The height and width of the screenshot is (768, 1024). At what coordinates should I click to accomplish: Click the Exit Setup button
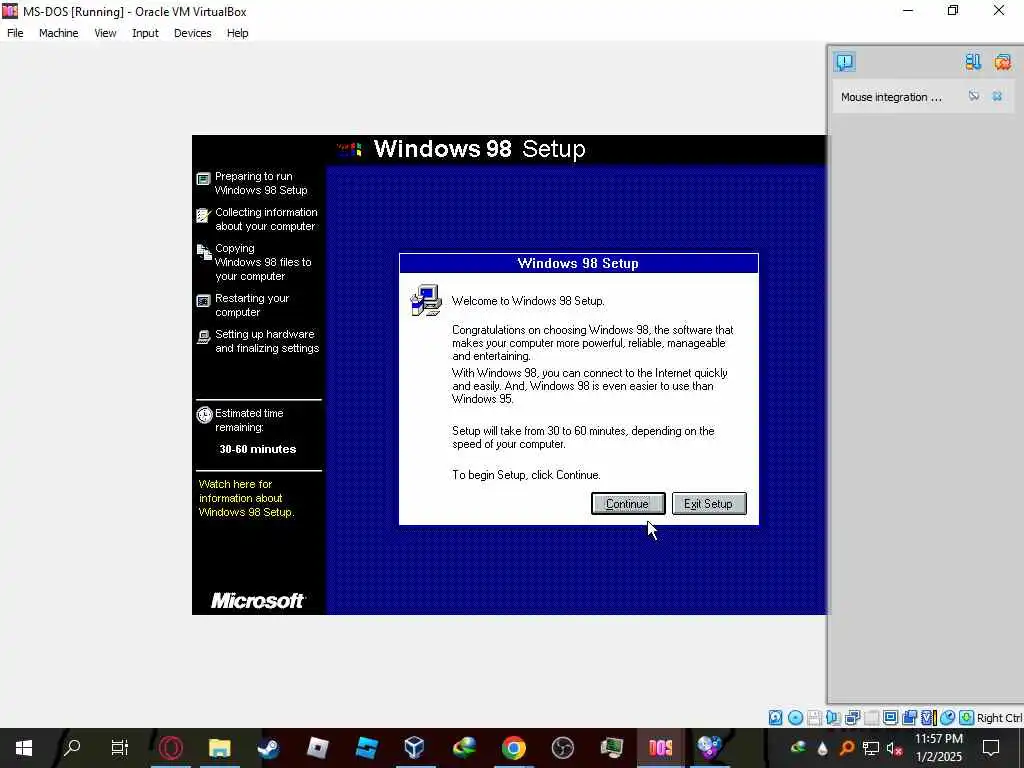coord(709,504)
